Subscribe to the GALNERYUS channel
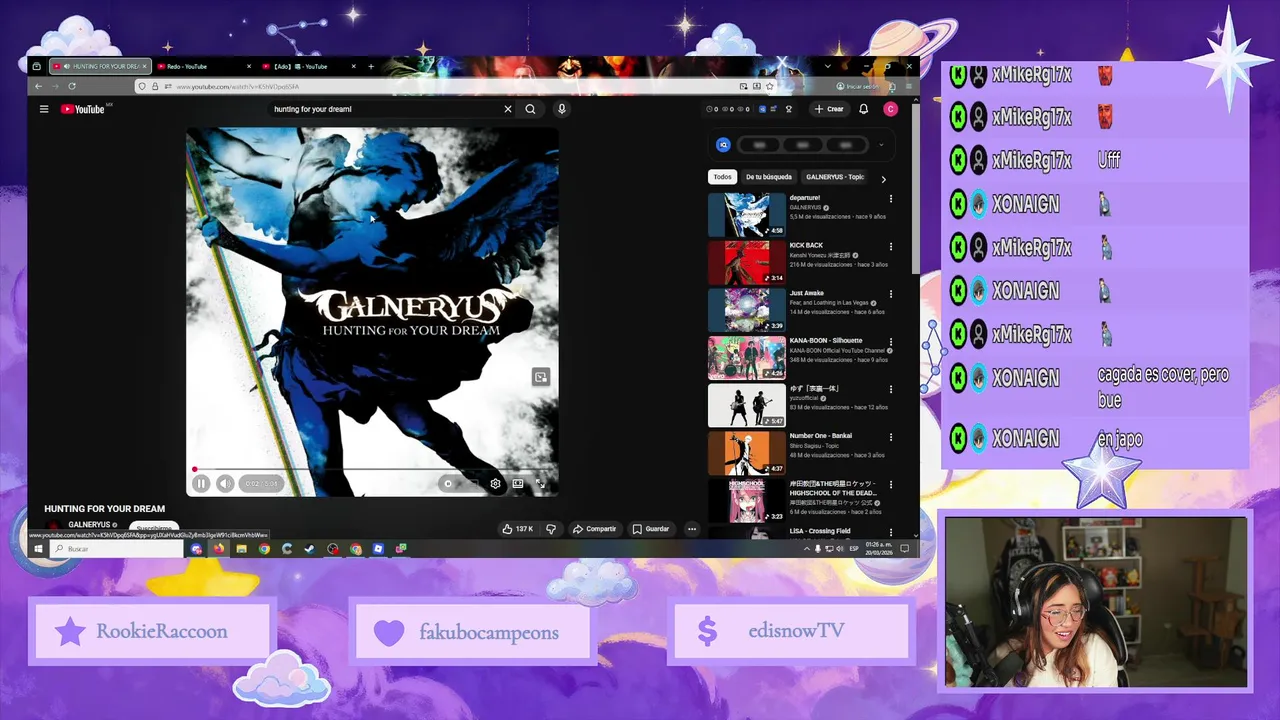This screenshot has height=720, width=1280. pos(154,527)
